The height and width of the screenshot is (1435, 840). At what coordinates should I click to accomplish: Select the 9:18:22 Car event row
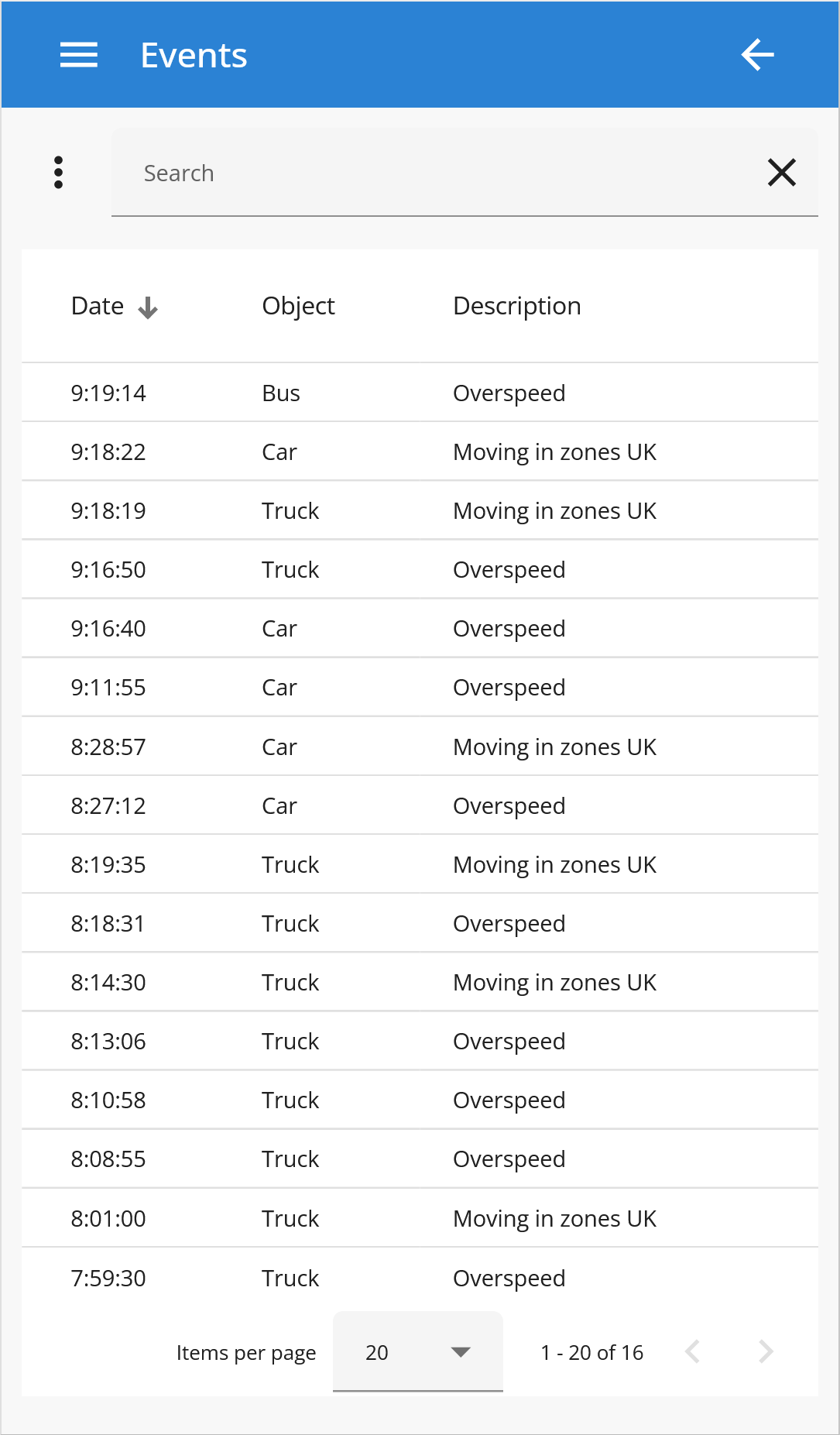[x=420, y=451]
